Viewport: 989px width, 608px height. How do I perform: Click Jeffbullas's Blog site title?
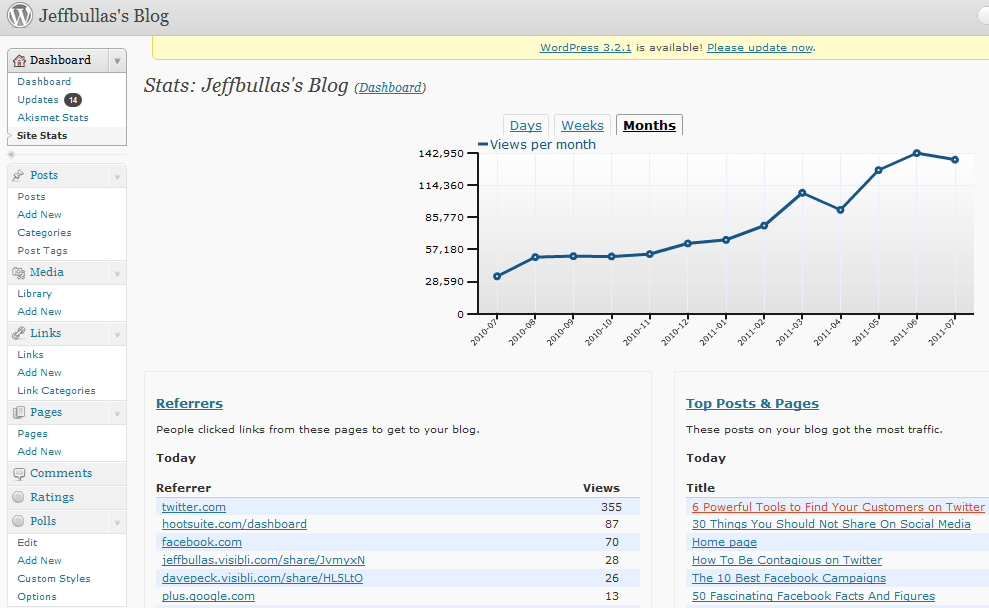[x=104, y=16]
